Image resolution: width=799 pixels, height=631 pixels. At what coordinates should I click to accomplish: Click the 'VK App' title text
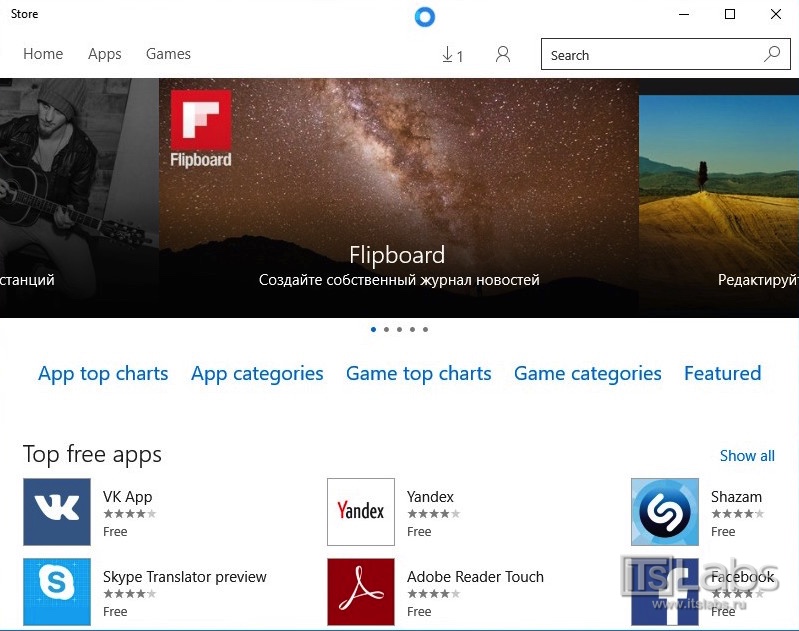(127, 497)
